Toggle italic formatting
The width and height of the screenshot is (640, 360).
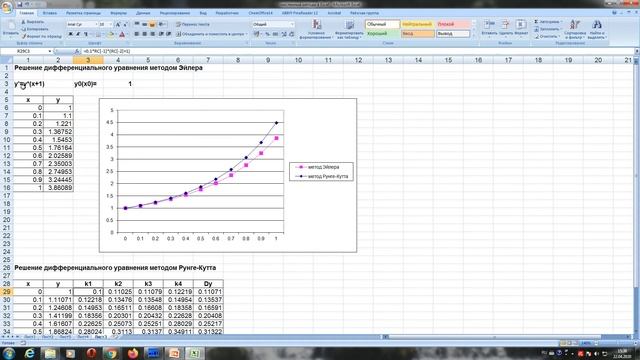(78, 34)
